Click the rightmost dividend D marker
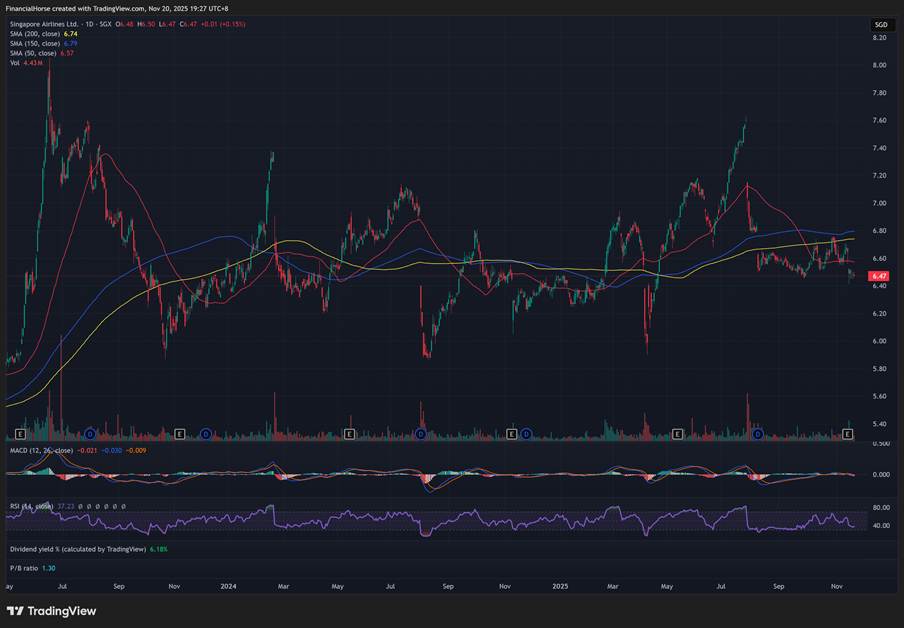This screenshot has width=904, height=628. coord(758,434)
